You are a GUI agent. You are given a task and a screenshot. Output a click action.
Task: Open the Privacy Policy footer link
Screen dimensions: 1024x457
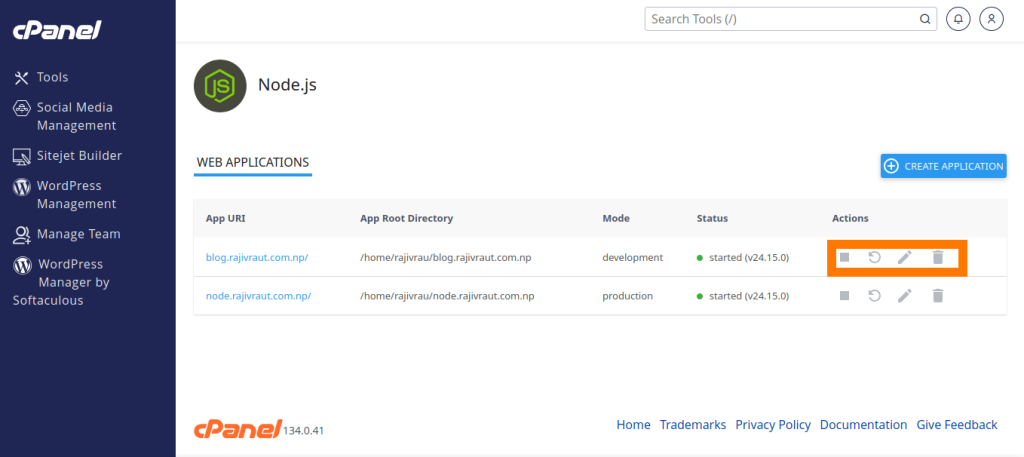773,425
